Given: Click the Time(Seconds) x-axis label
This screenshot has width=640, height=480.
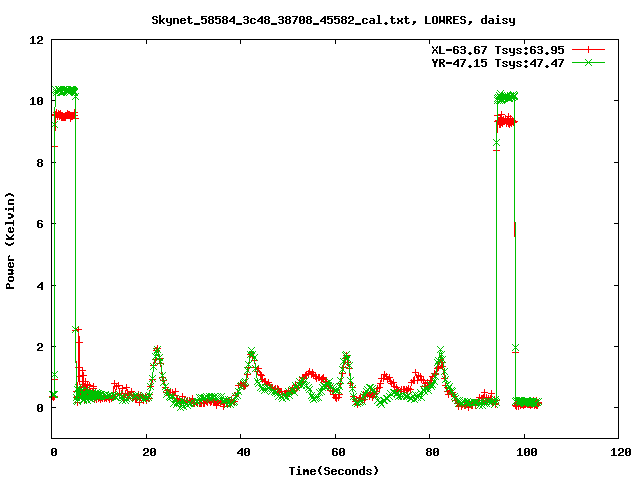Looking at the screenshot, I should click(333, 471).
